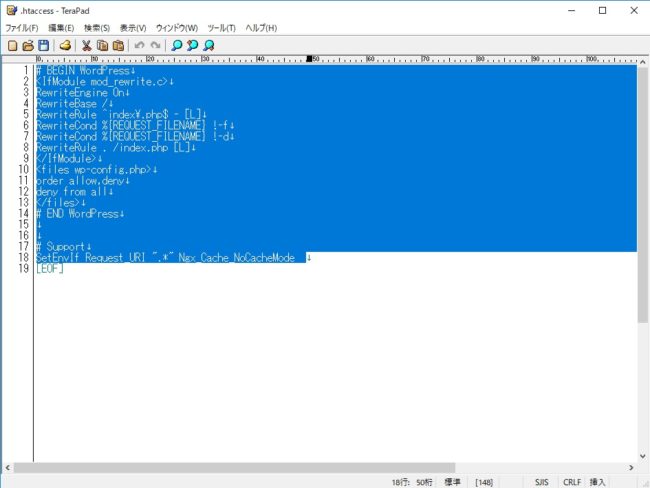Viewport: 650px width, 488px height.
Task: Open the ウィンドウ(W) menu
Action: [x=177, y=28]
